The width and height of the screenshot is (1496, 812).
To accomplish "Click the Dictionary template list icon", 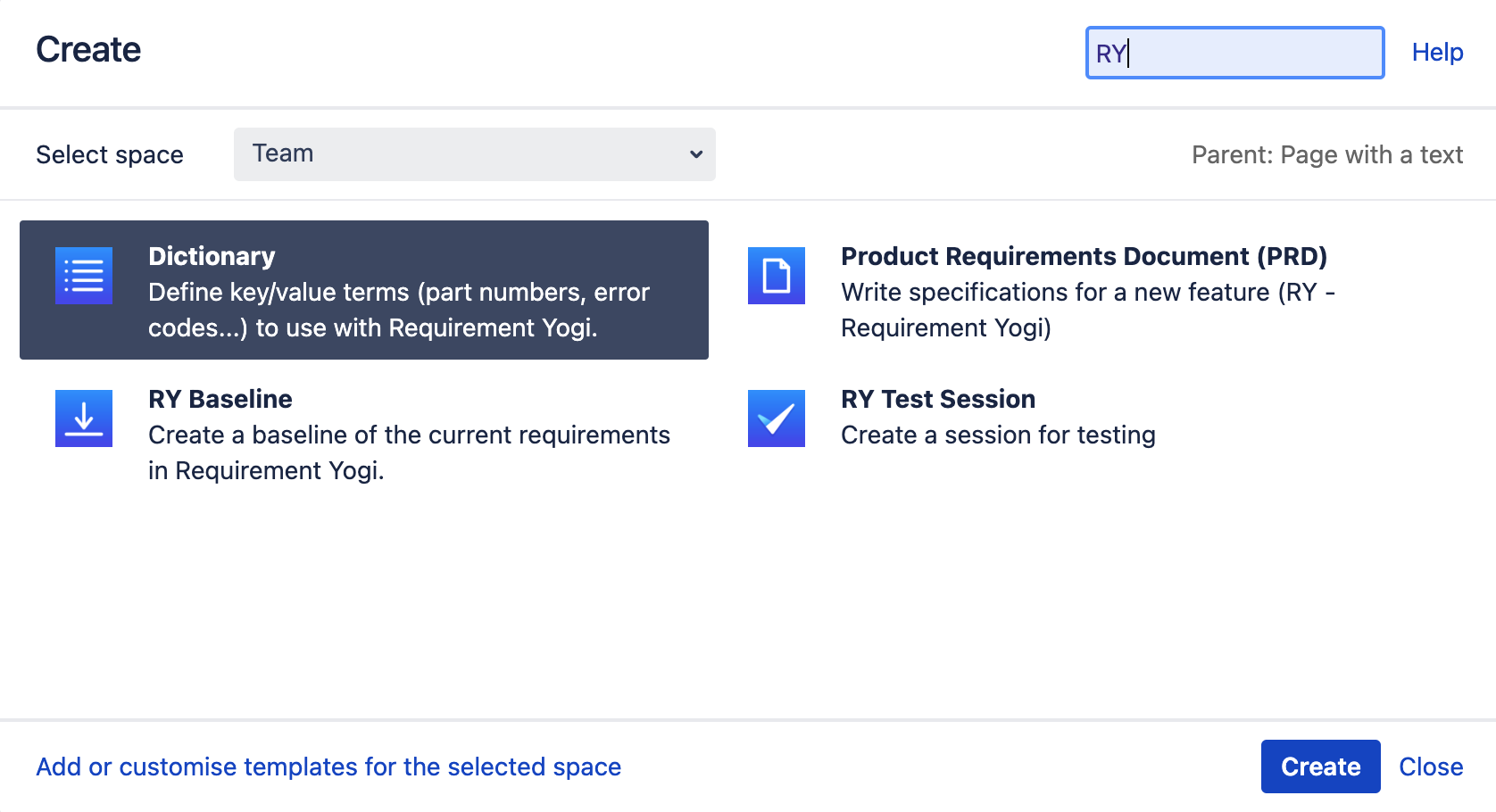I will click(x=84, y=276).
